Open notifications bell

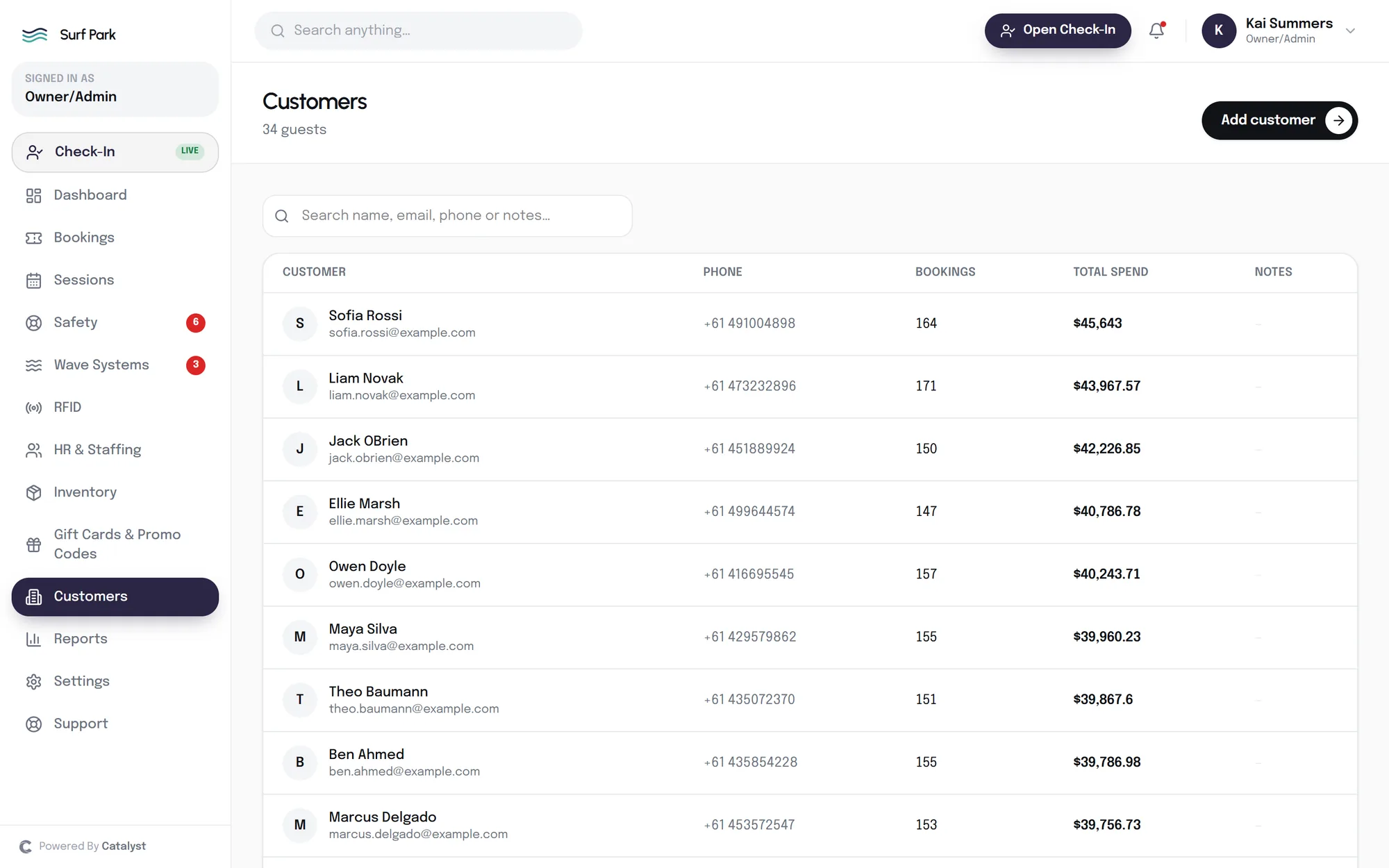coord(1156,31)
